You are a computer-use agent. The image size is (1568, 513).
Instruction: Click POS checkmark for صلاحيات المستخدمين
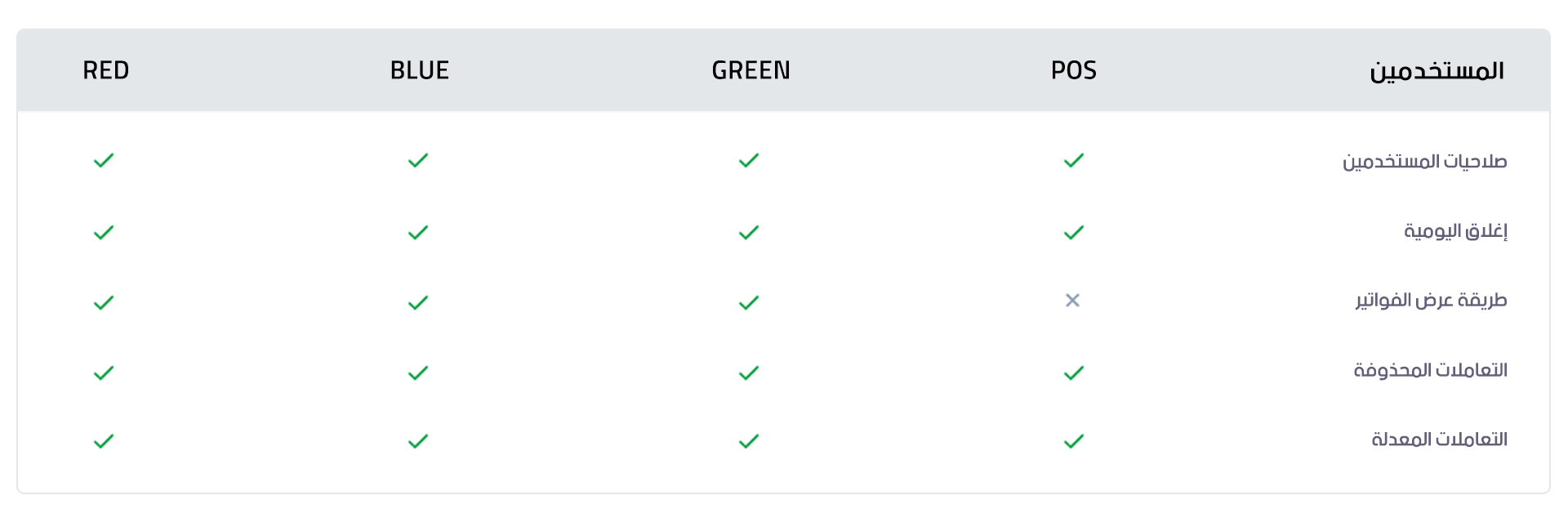[x=1073, y=160]
